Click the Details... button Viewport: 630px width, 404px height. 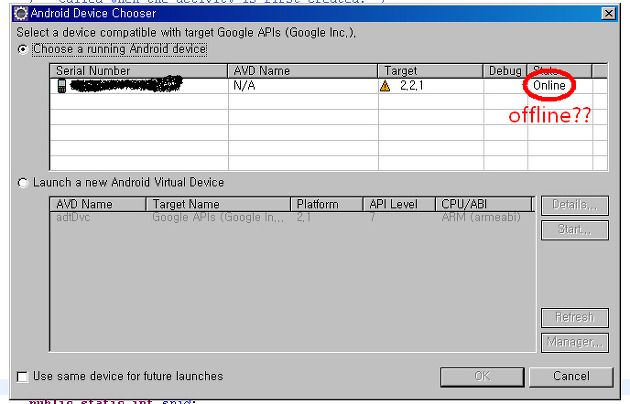[575, 205]
